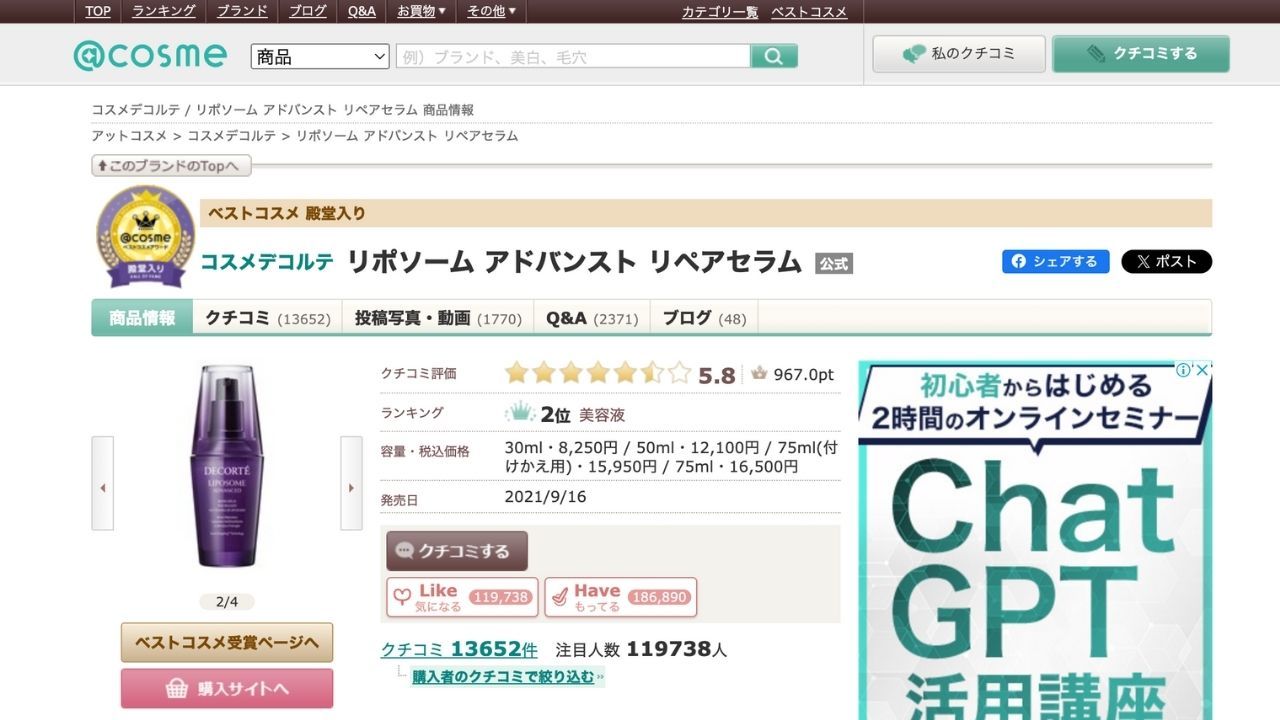Click the brown クチコミする button
1280x720 pixels.
point(457,551)
